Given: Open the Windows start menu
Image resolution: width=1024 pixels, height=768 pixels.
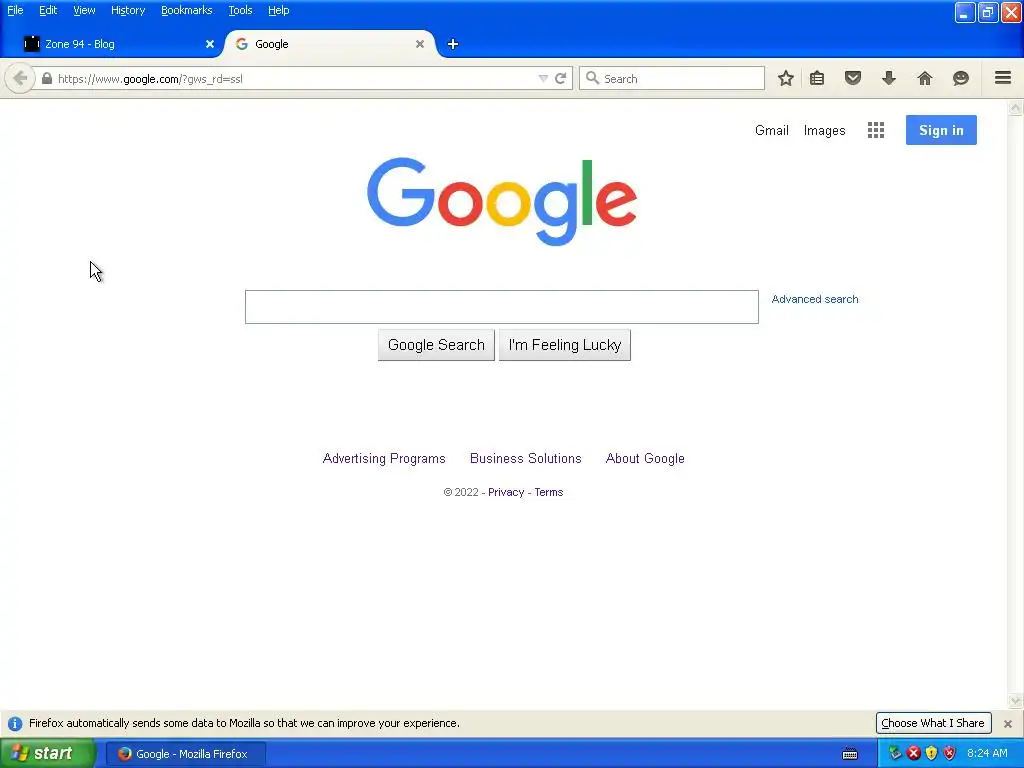Looking at the screenshot, I should click(x=47, y=754).
